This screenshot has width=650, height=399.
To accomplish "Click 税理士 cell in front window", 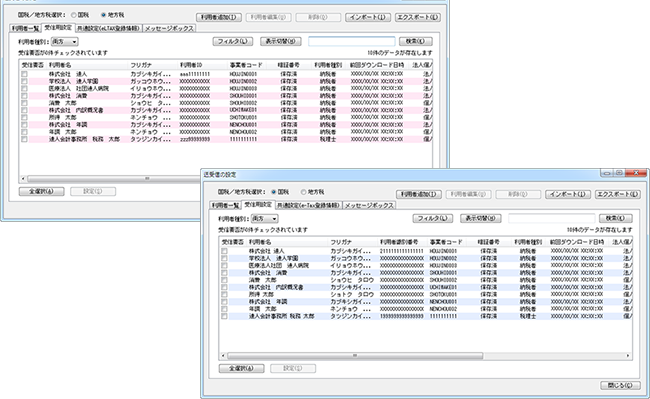I will click(528, 316).
